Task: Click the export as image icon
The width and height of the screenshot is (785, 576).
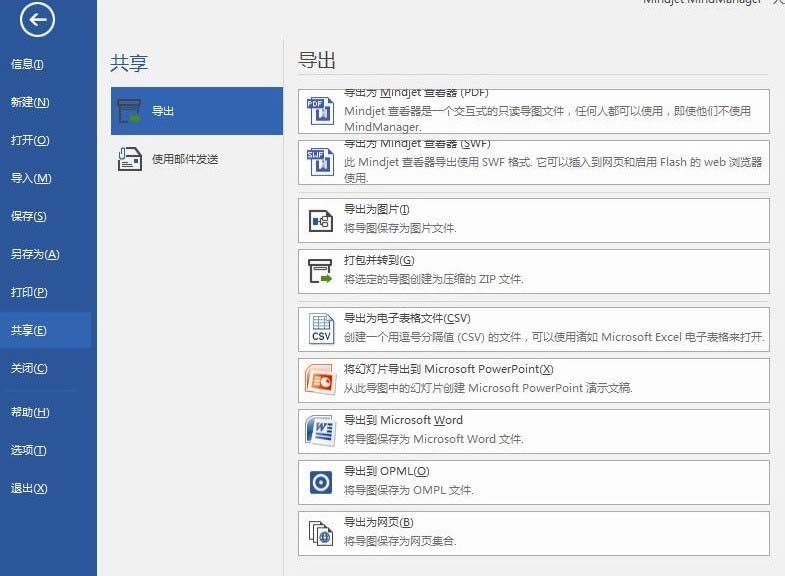Action: tap(320, 221)
